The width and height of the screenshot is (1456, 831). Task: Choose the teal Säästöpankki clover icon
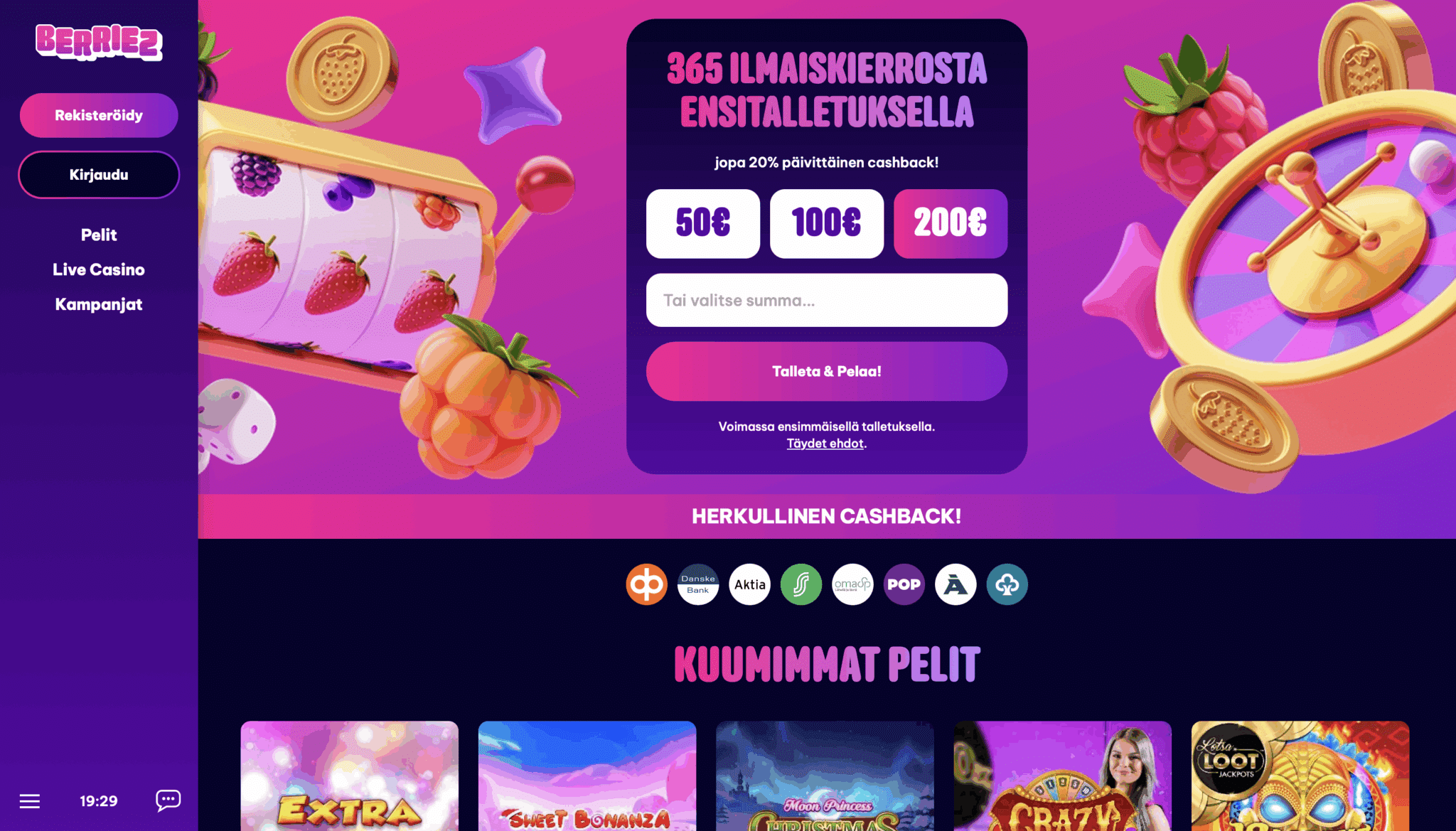coord(1007,584)
